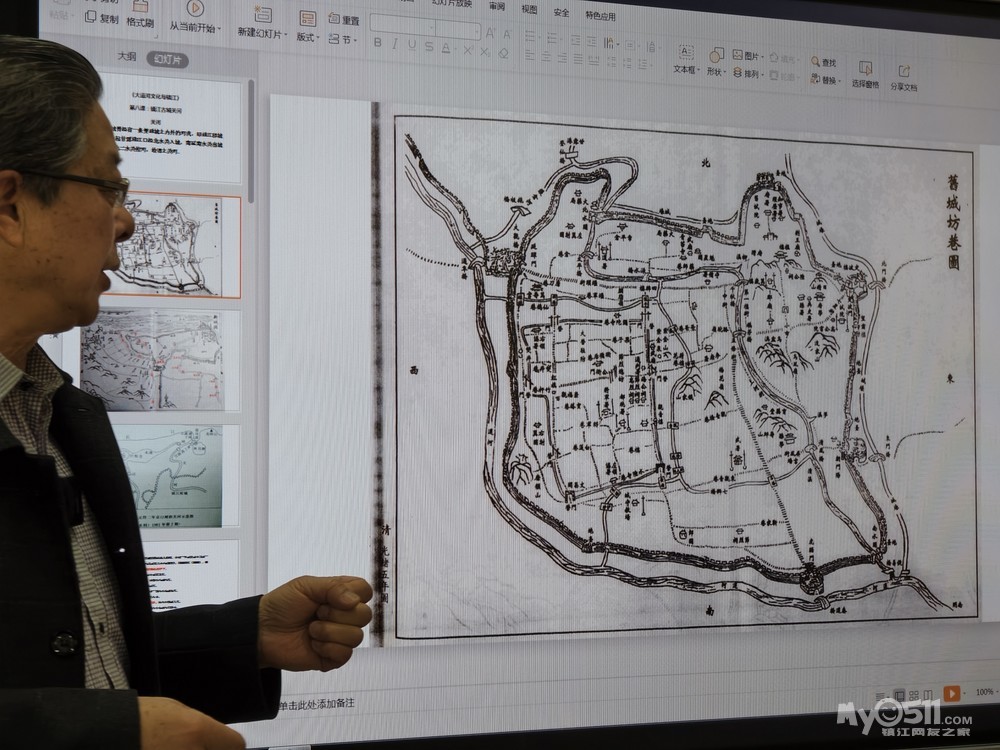This screenshot has height=750, width=1000.
Task: Toggle italic formatting button
Action: (x=395, y=44)
